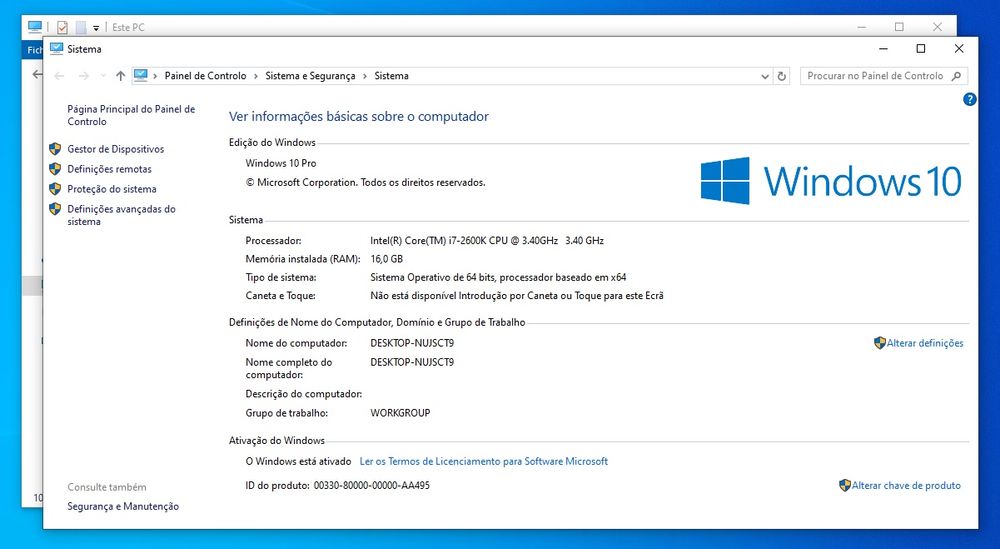This screenshot has height=549, width=1000.
Task: Click the product ID 00330-80000-00000-AA495
Action: (x=372, y=485)
